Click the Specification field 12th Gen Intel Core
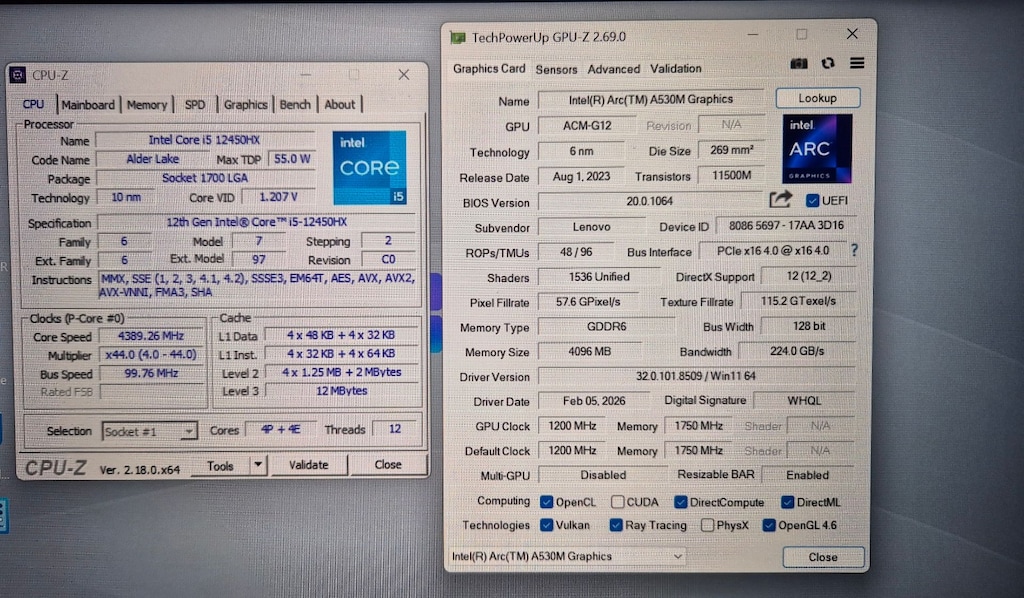Screen dimensions: 1024x598 pyautogui.click(x=256, y=222)
